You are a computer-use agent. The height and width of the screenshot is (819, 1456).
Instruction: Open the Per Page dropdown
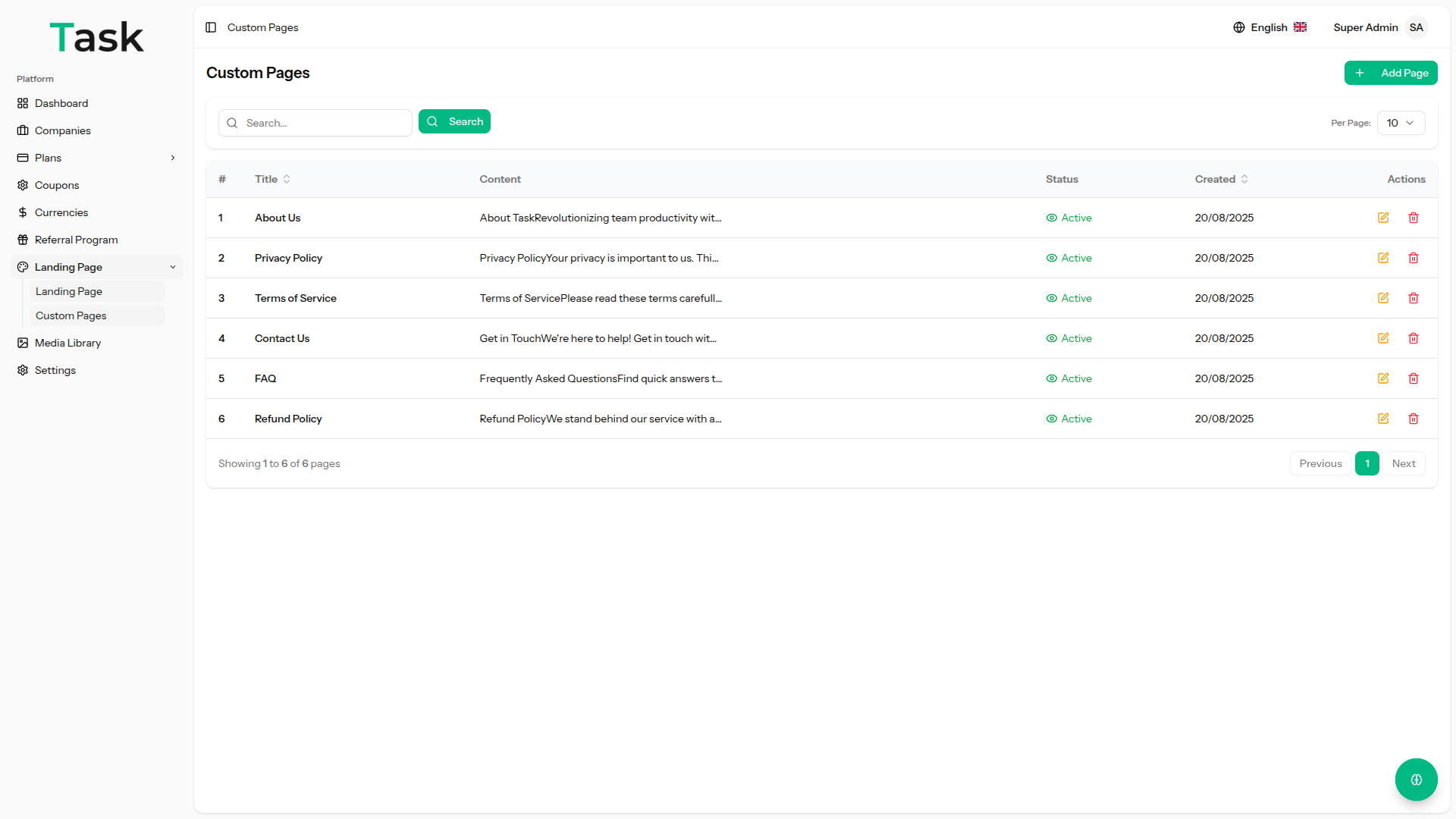pos(1400,123)
